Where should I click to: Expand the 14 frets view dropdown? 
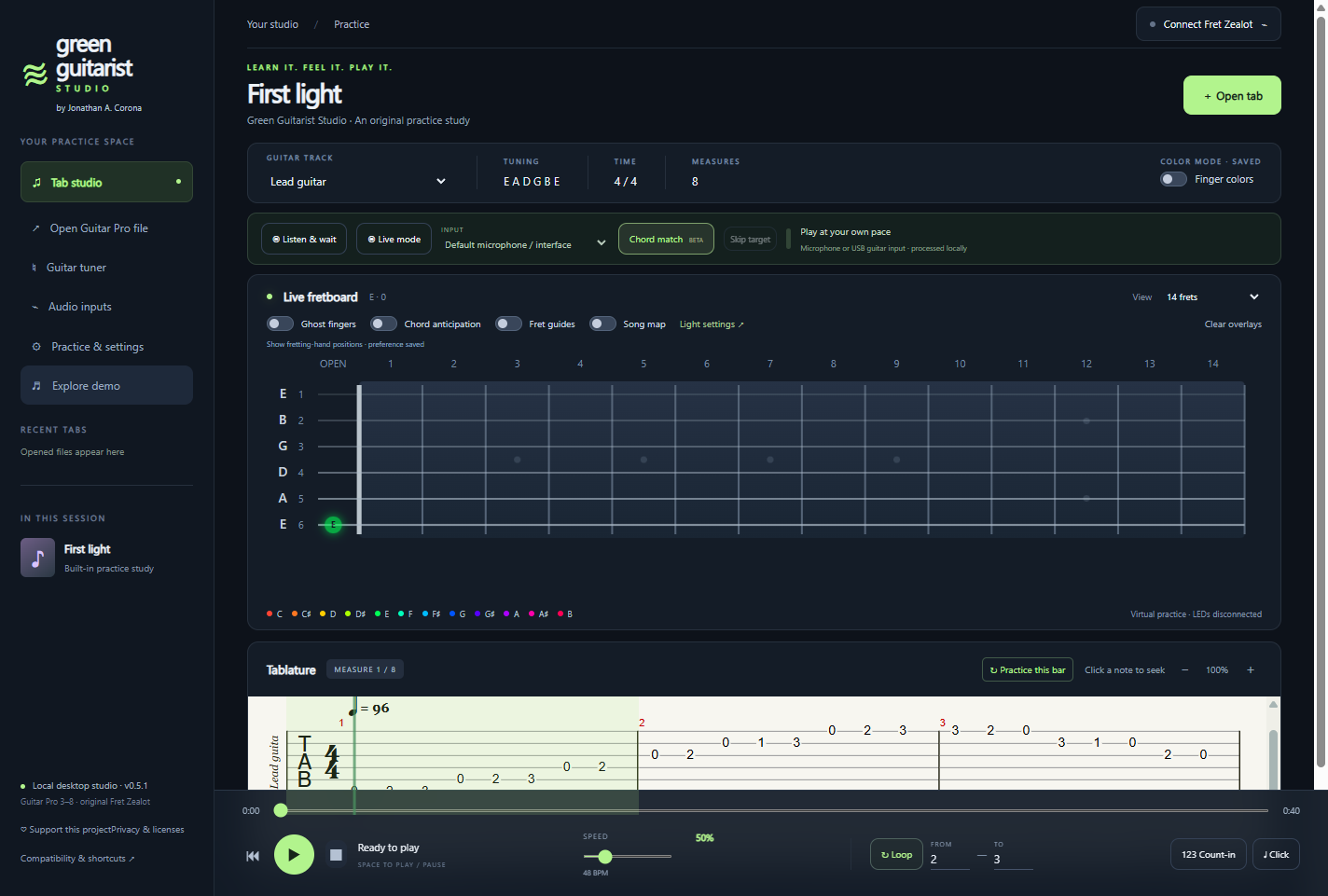coord(1212,296)
